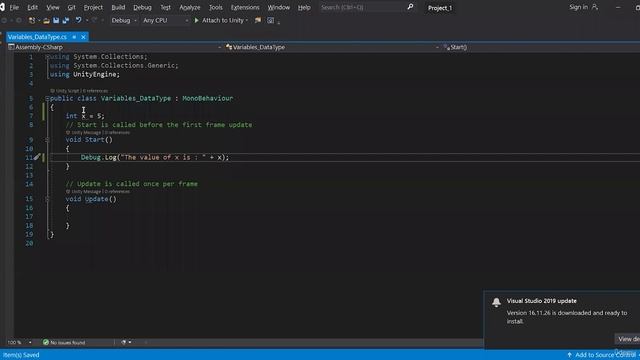
Task: Click the Find in Files toolbar icon
Action: 258,20
